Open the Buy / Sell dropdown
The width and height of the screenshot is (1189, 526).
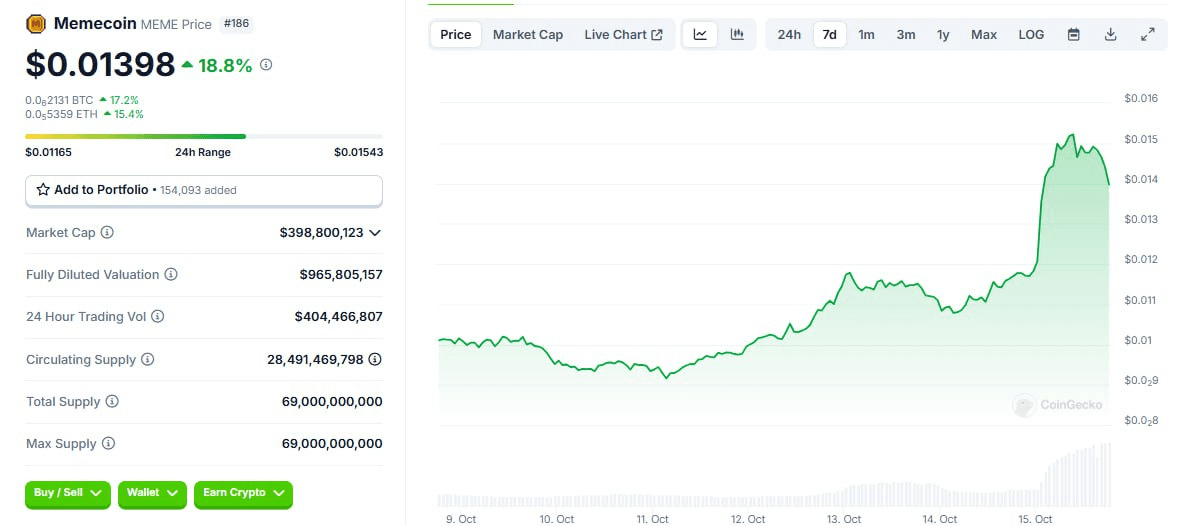click(x=67, y=493)
